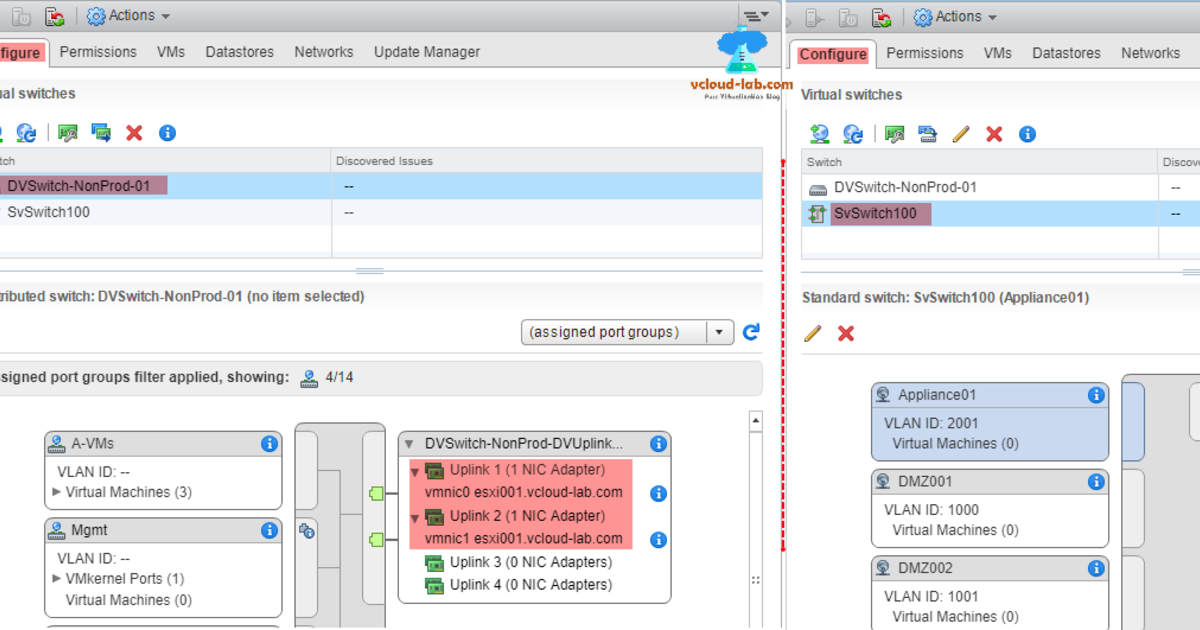Open the assigned port groups filter dropdown
This screenshot has width=1200, height=630.
(720, 332)
